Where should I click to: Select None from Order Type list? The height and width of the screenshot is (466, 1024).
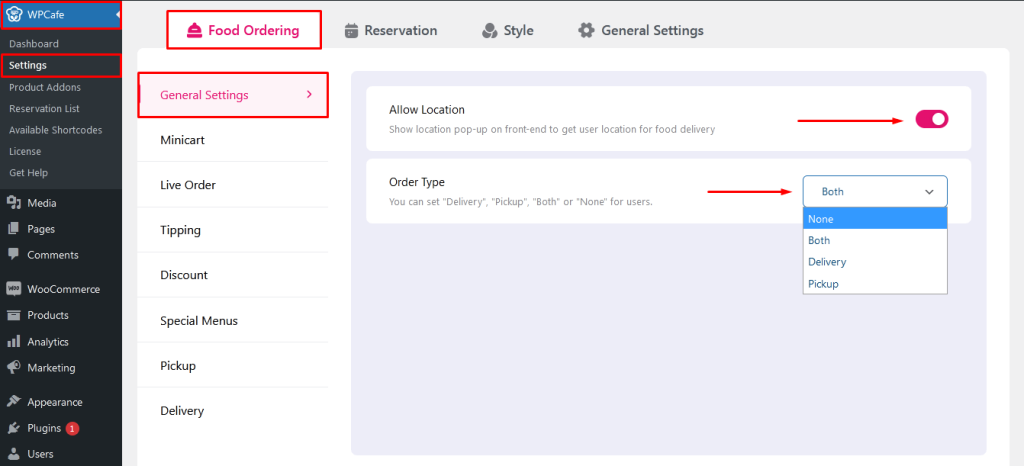coord(875,219)
